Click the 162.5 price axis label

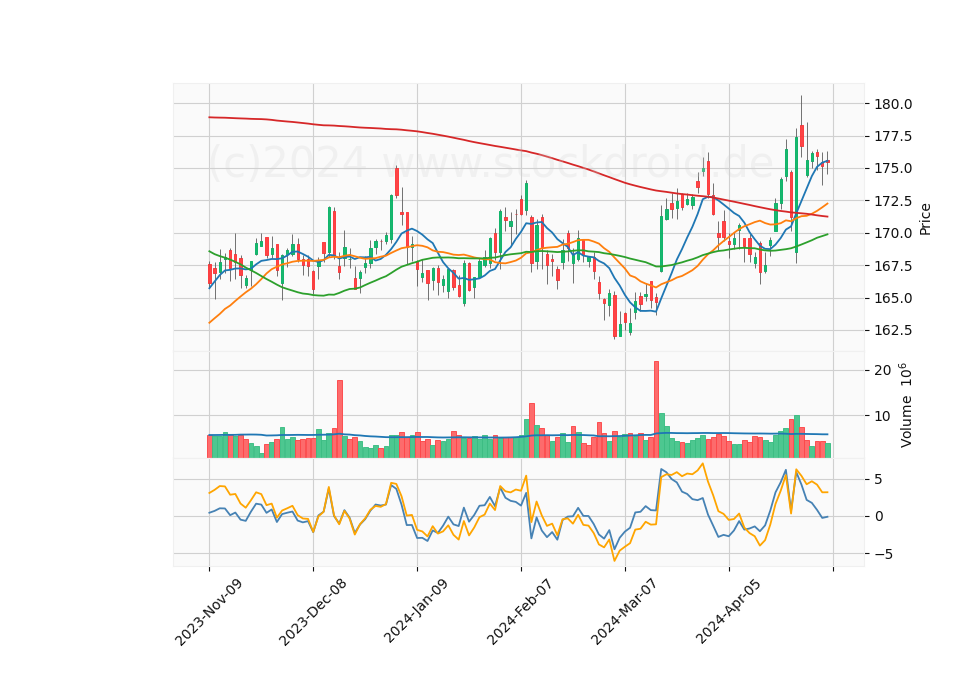891,331
